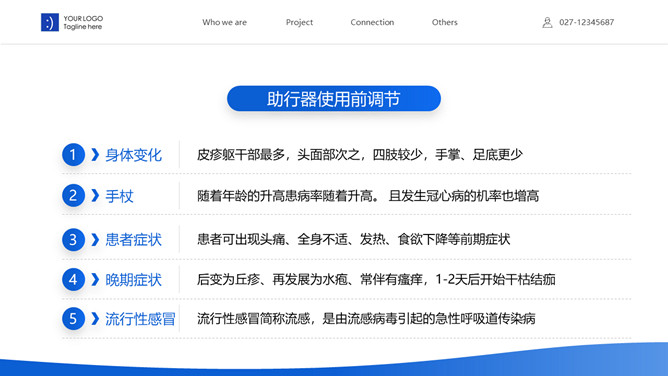This screenshot has height=376, width=668.
Task: Go to the Connection nav item
Action: [x=372, y=22]
